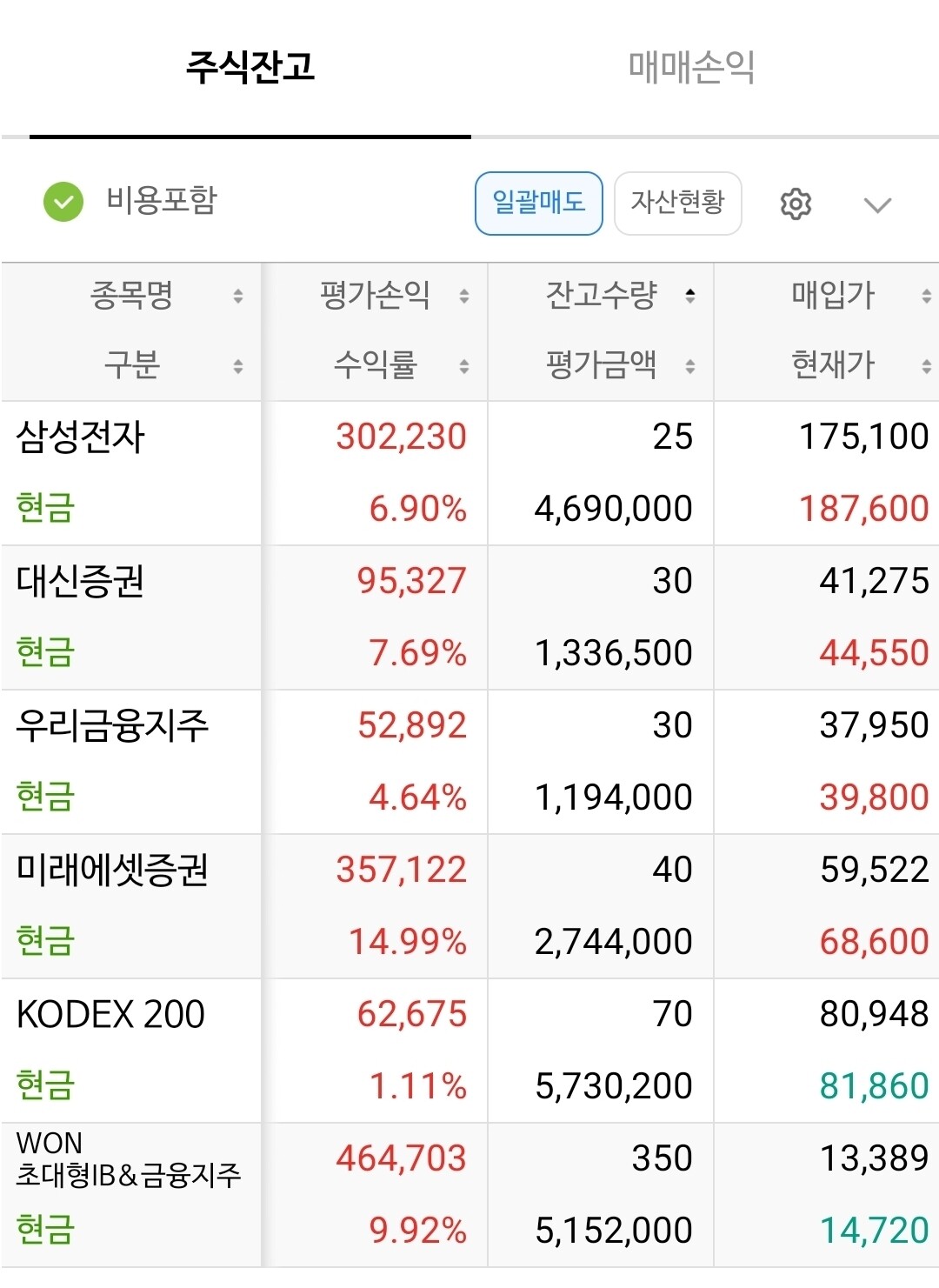Select the 미래에셋증권 holding
The width and height of the screenshot is (939, 1288).
(x=112, y=870)
